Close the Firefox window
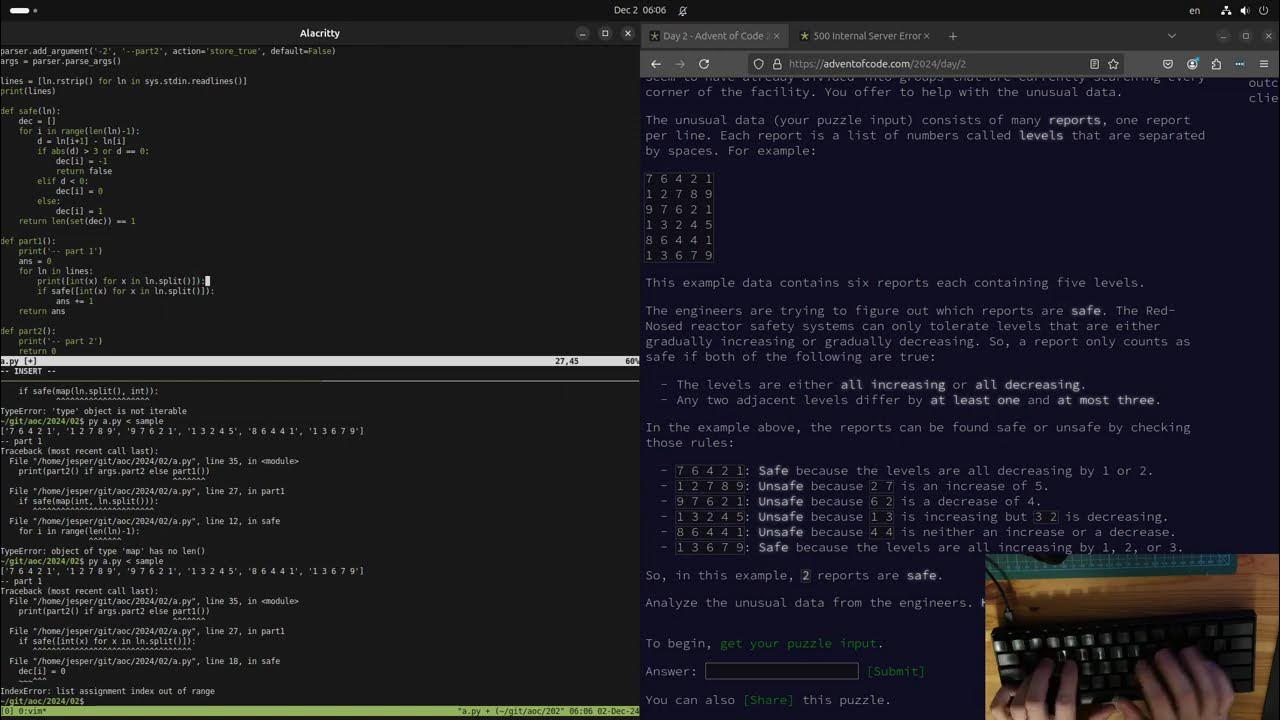The image size is (1280, 720). tap(1268, 36)
